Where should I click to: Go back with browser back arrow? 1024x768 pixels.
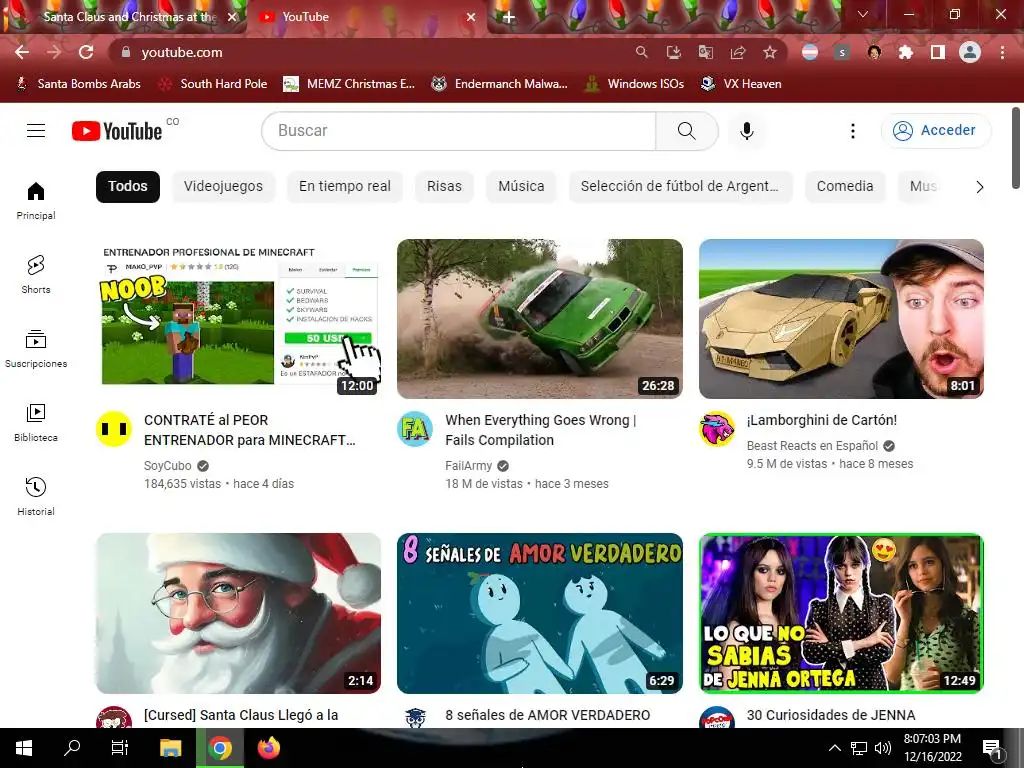(22, 52)
